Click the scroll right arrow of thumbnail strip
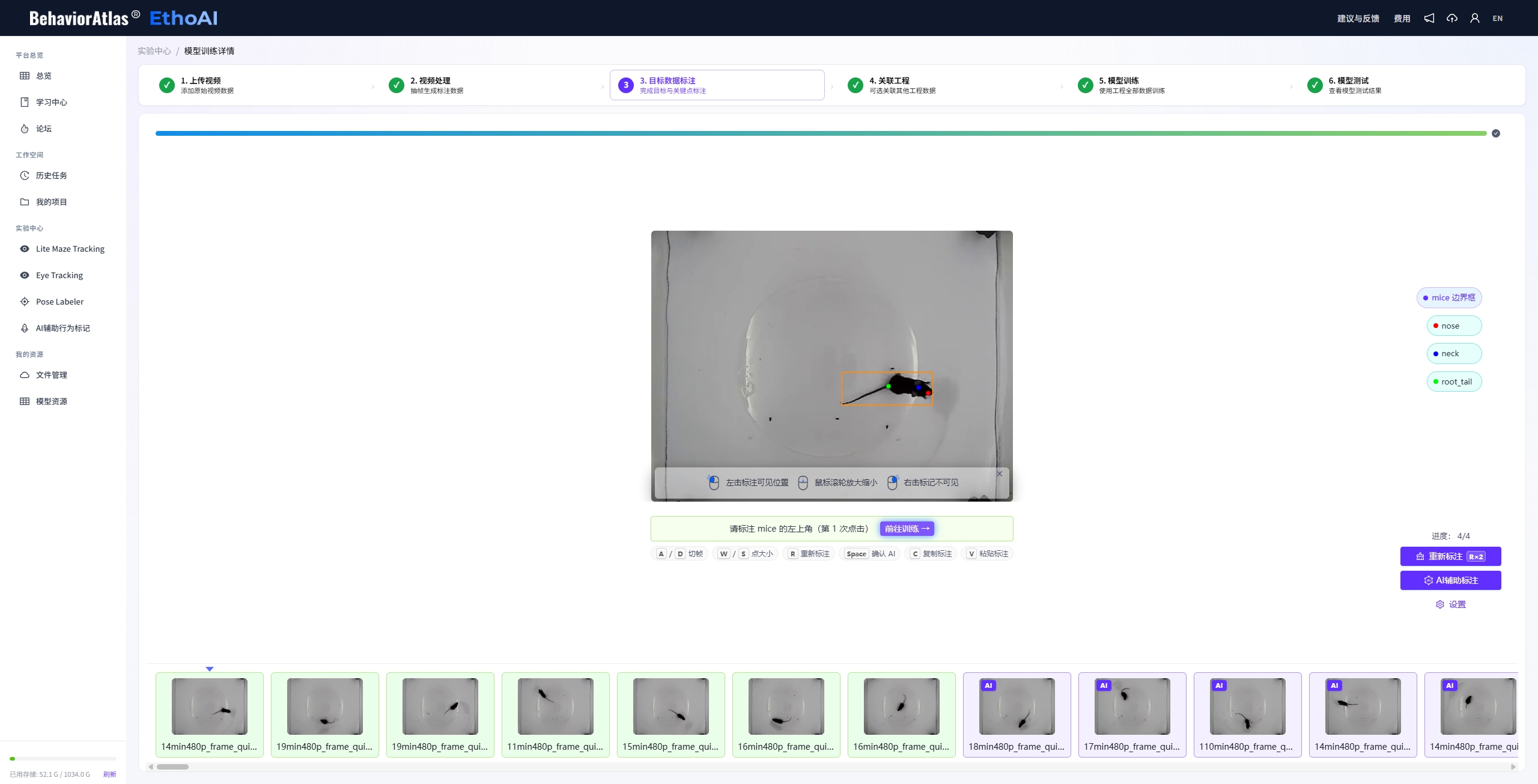The width and height of the screenshot is (1538, 784). tap(1513, 767)
